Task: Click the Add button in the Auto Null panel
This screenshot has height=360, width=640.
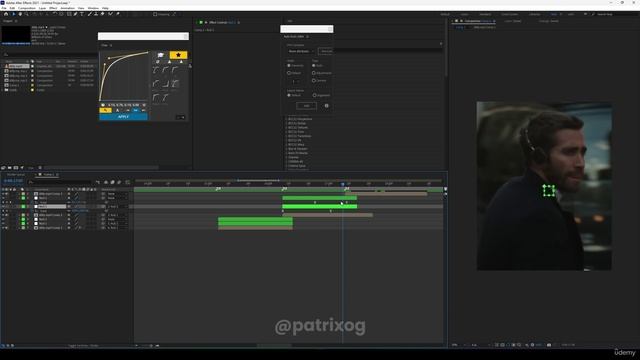Action: click(307, 106)
